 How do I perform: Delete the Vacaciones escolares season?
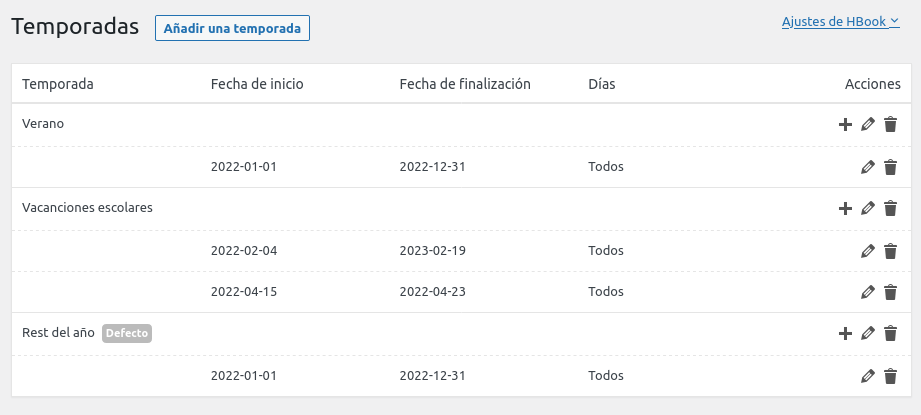click(x=890, y=208)
